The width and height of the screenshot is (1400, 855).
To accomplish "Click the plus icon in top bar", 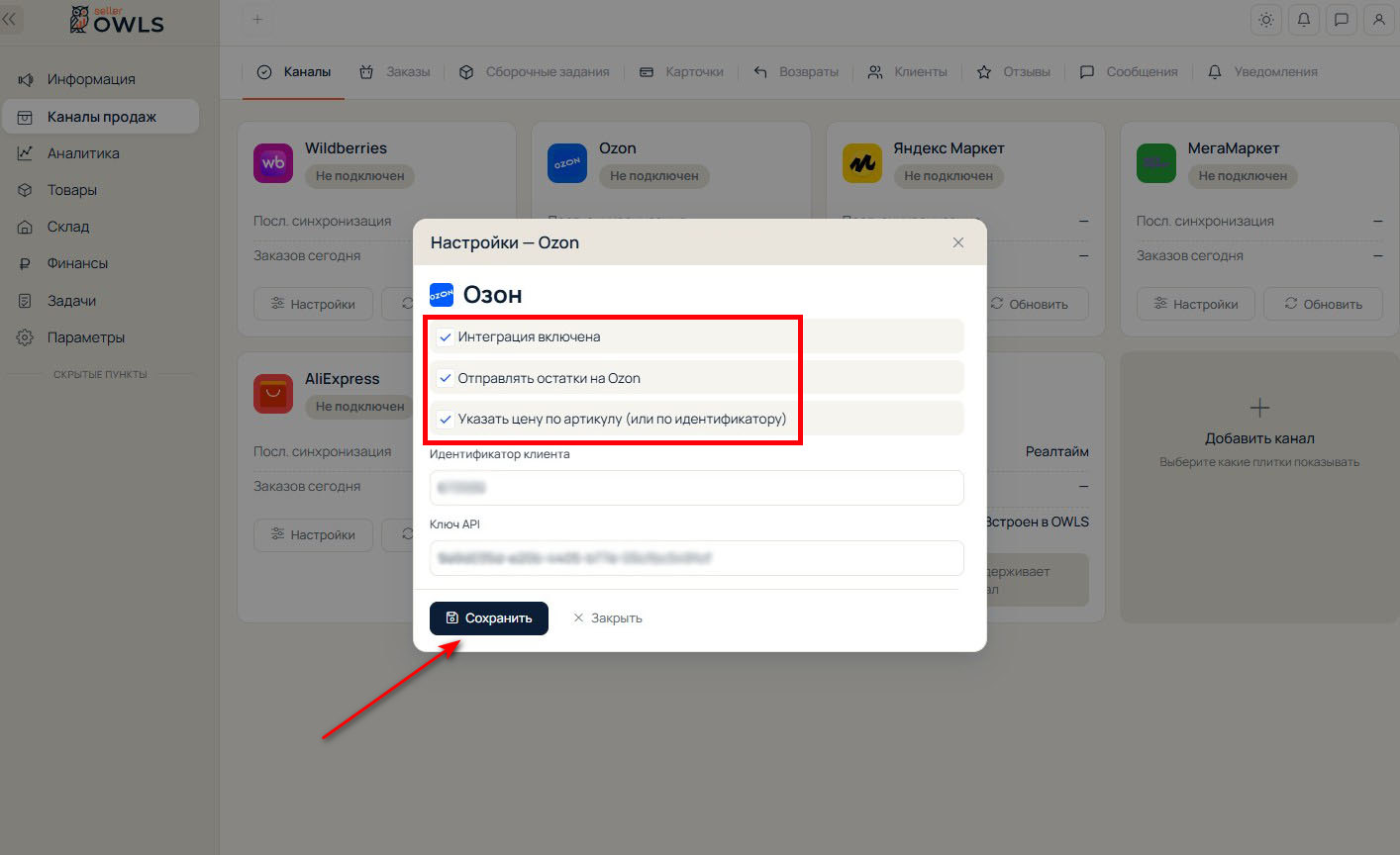I will 257,20.
